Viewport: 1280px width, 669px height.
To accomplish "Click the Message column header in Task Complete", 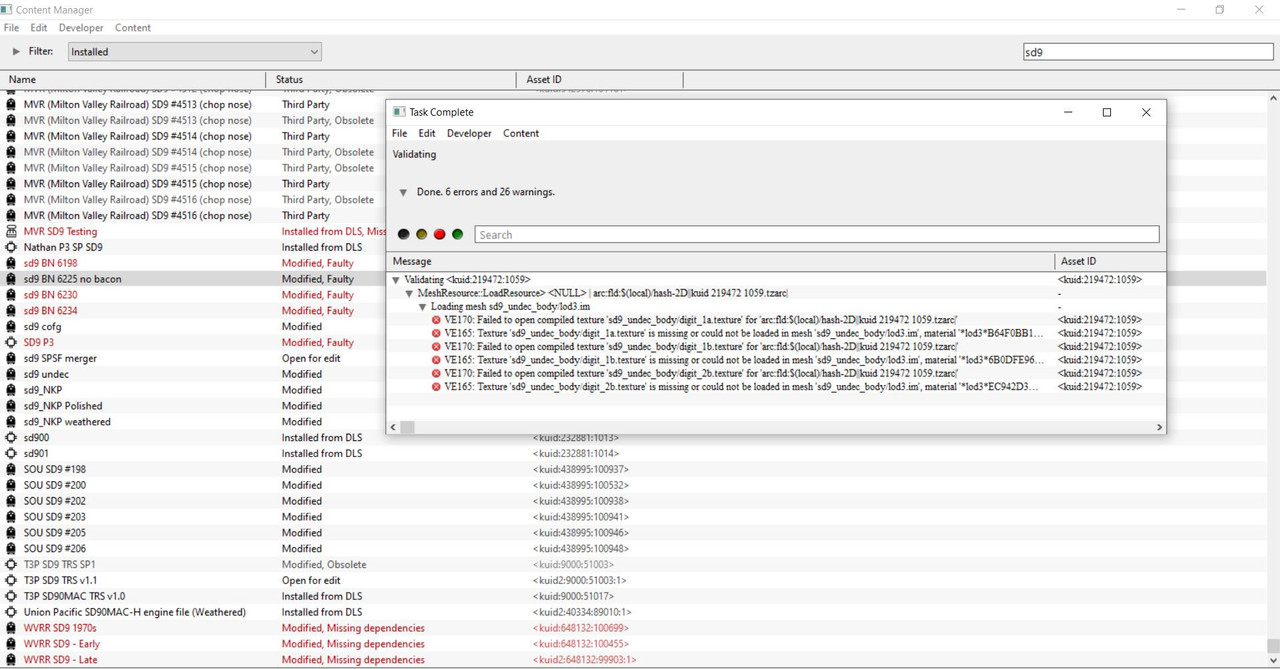I will (x=720, y=261).
